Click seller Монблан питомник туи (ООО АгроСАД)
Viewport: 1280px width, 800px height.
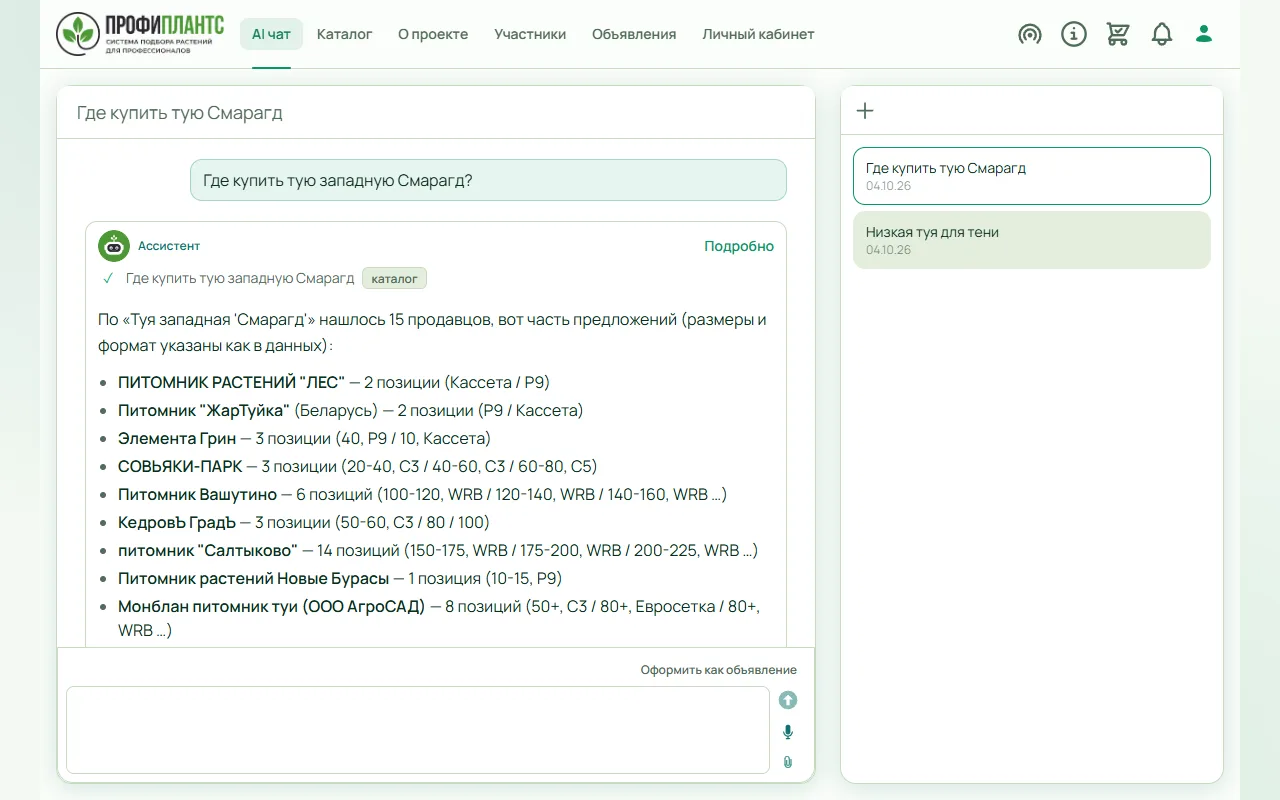coord(272,606)
